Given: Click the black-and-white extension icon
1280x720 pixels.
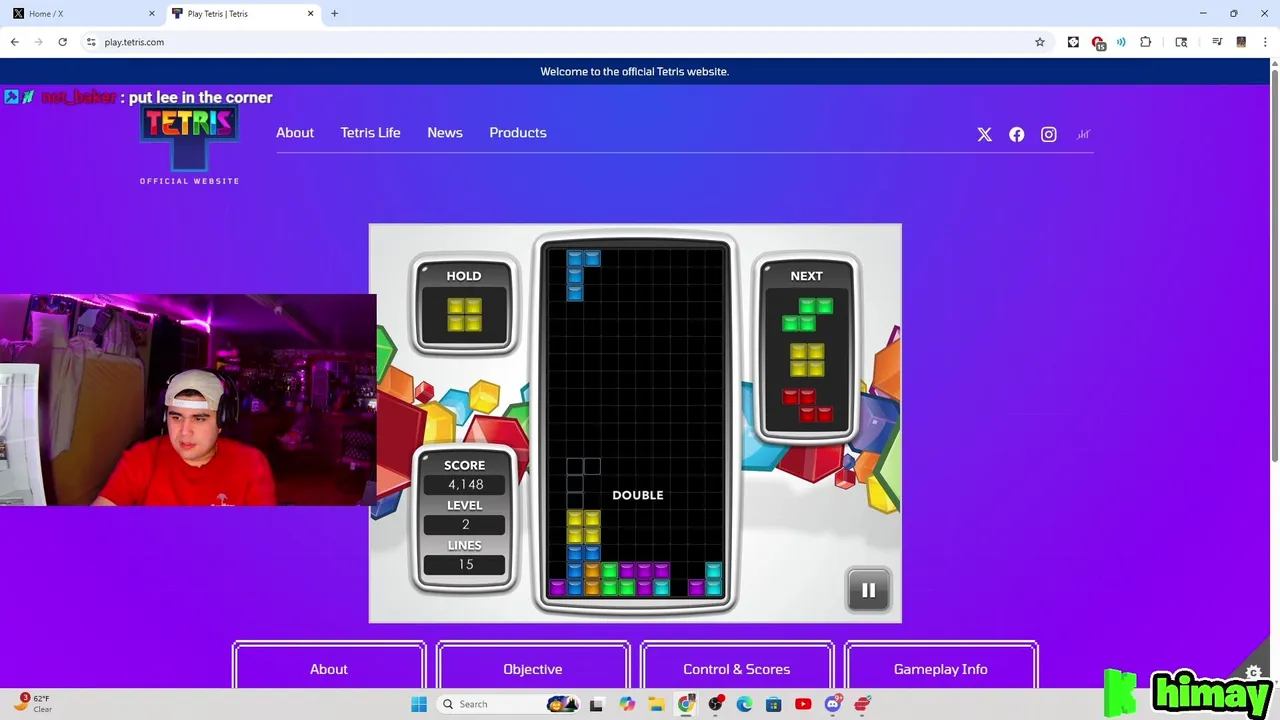Looking at the screenshot, I should [1073, 42].
